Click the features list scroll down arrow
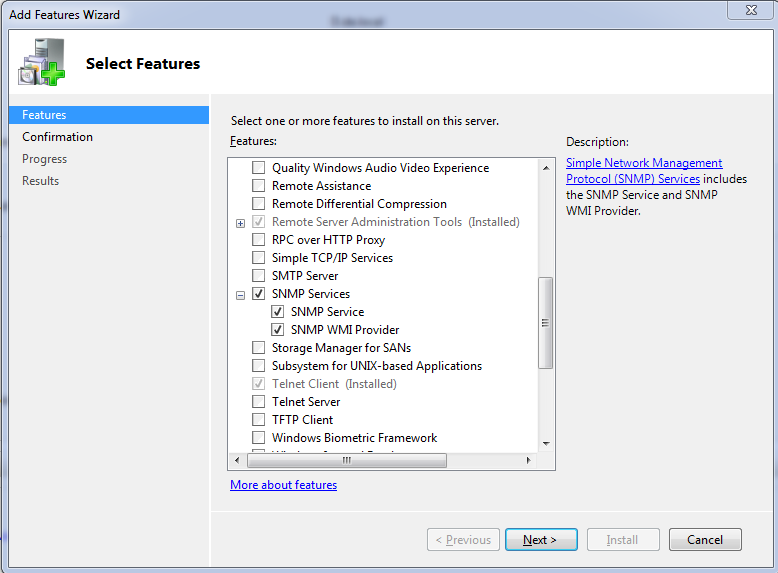Image resolution: width=778 pixels, height=573 pixels. [546, 443]
